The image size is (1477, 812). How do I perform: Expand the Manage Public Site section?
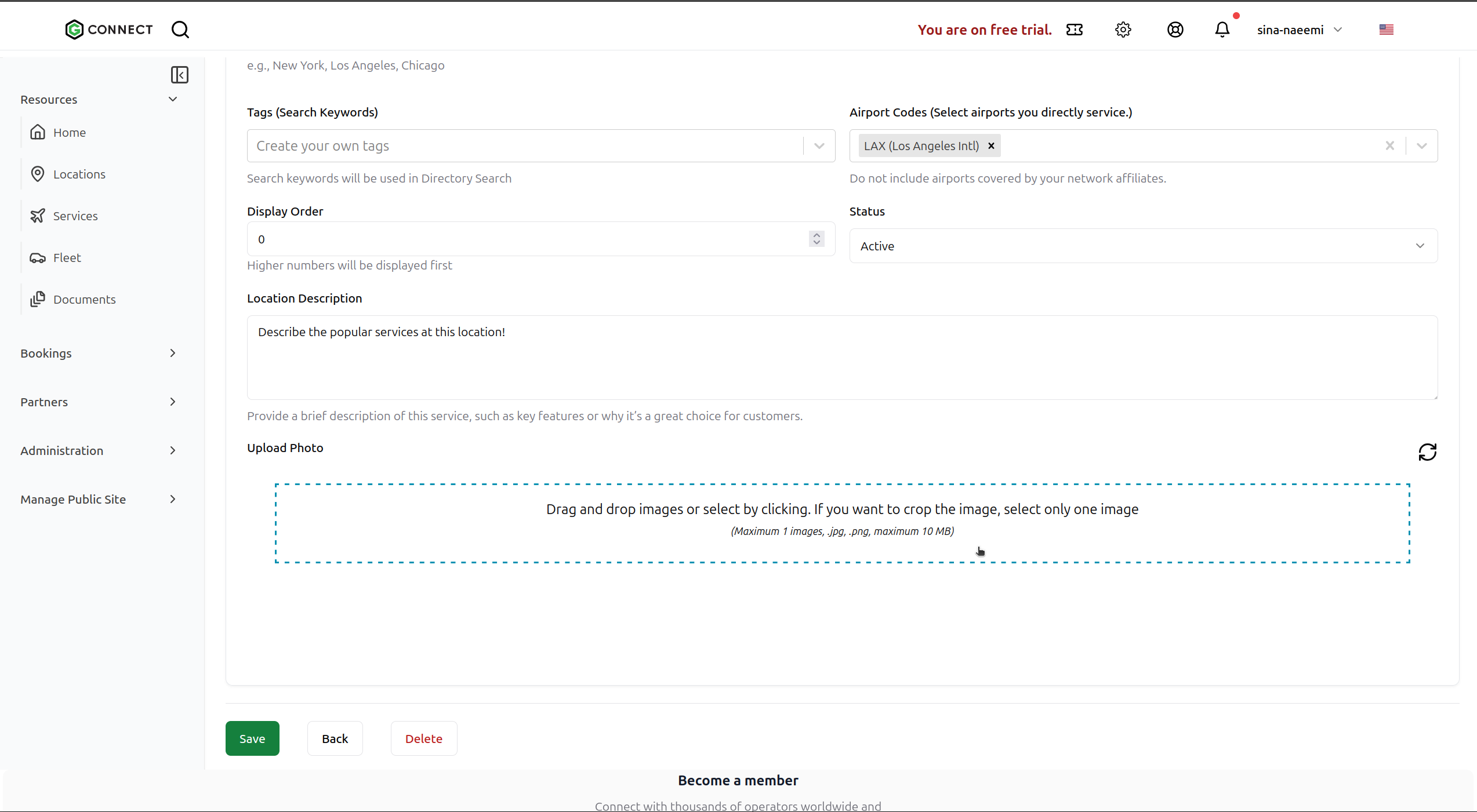97,500
